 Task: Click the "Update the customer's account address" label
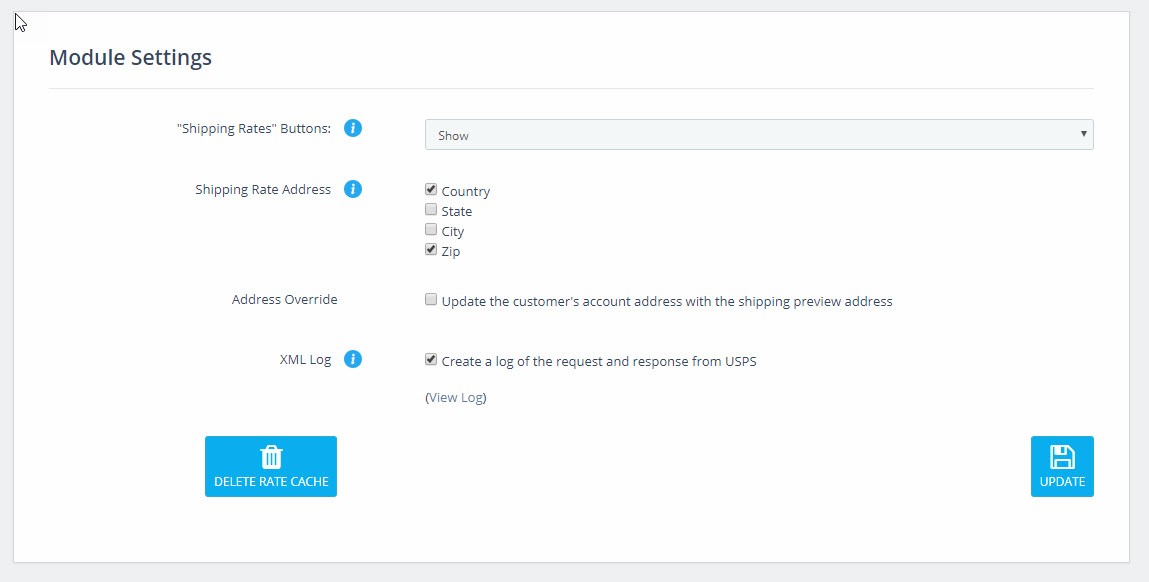tap(667, 301)
